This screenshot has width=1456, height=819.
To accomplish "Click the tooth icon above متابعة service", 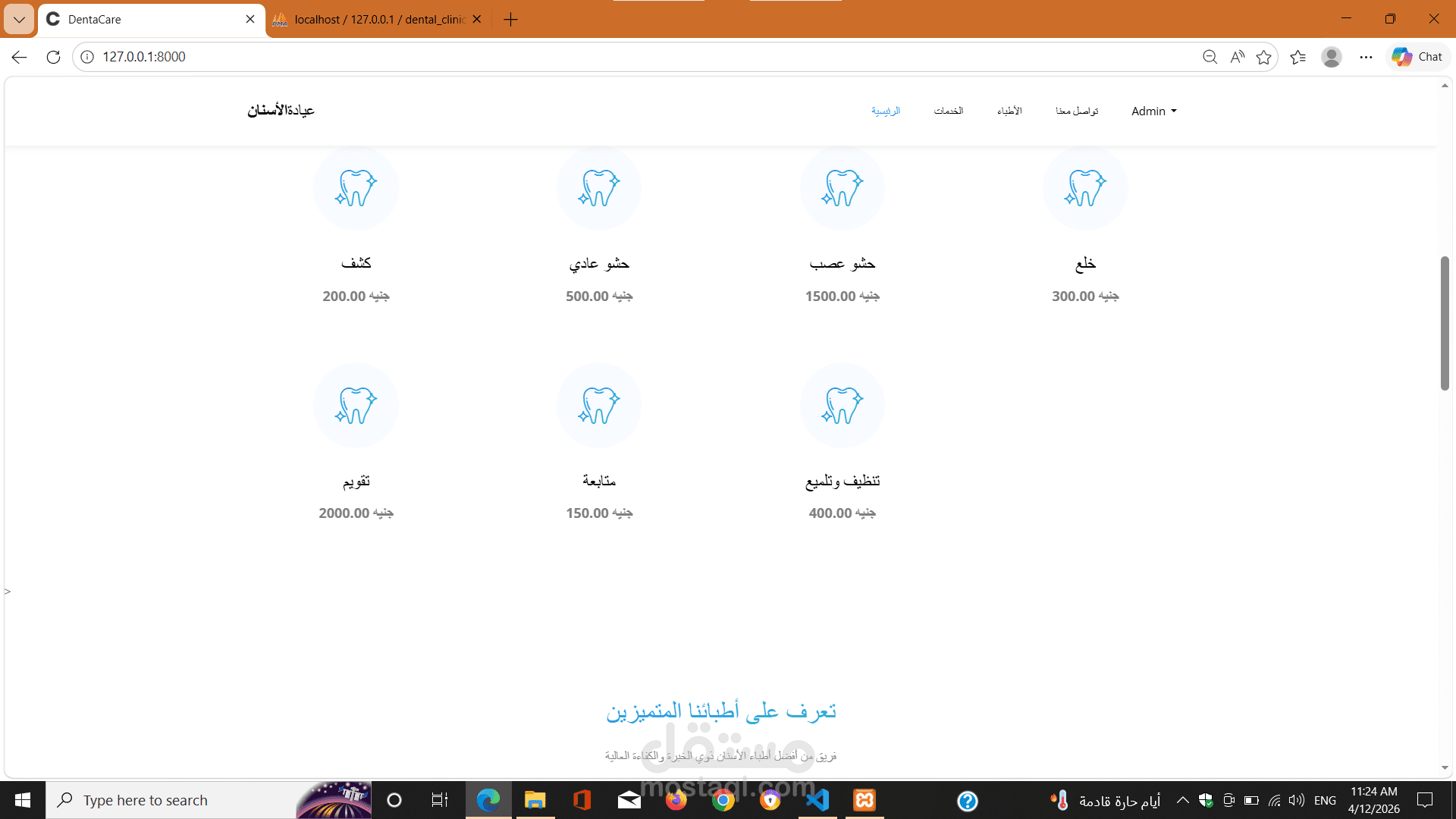I will (x=598, y=406).
